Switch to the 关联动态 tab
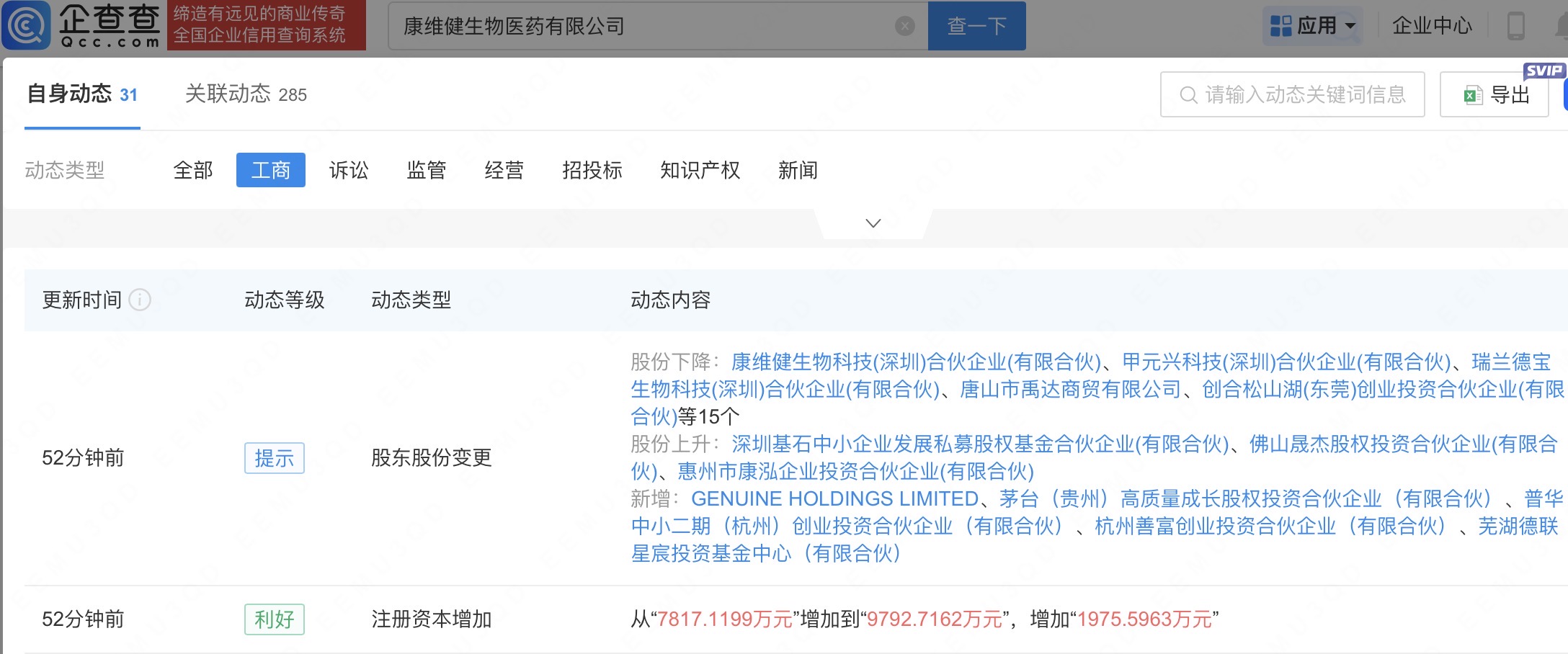 click(x=246, y=94)
